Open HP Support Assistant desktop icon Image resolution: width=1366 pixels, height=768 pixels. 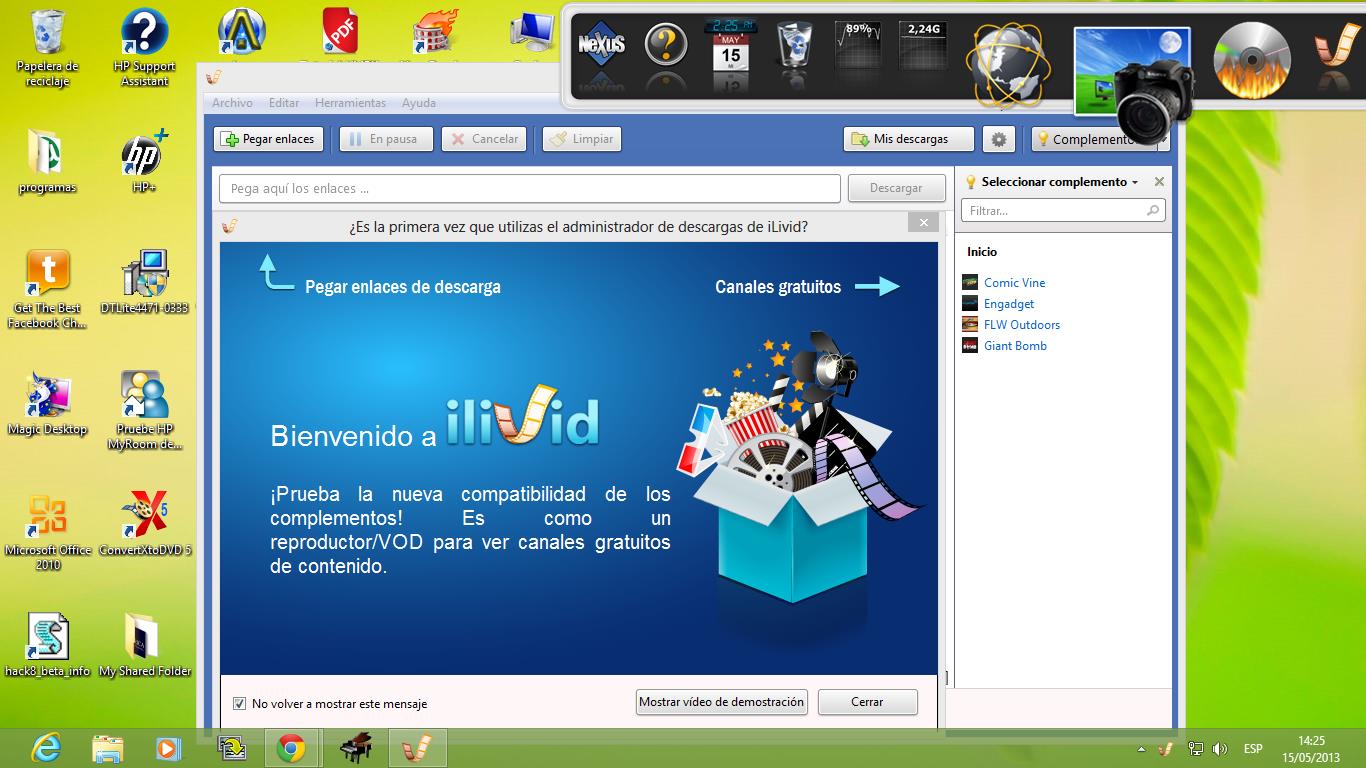click(144, 47)
